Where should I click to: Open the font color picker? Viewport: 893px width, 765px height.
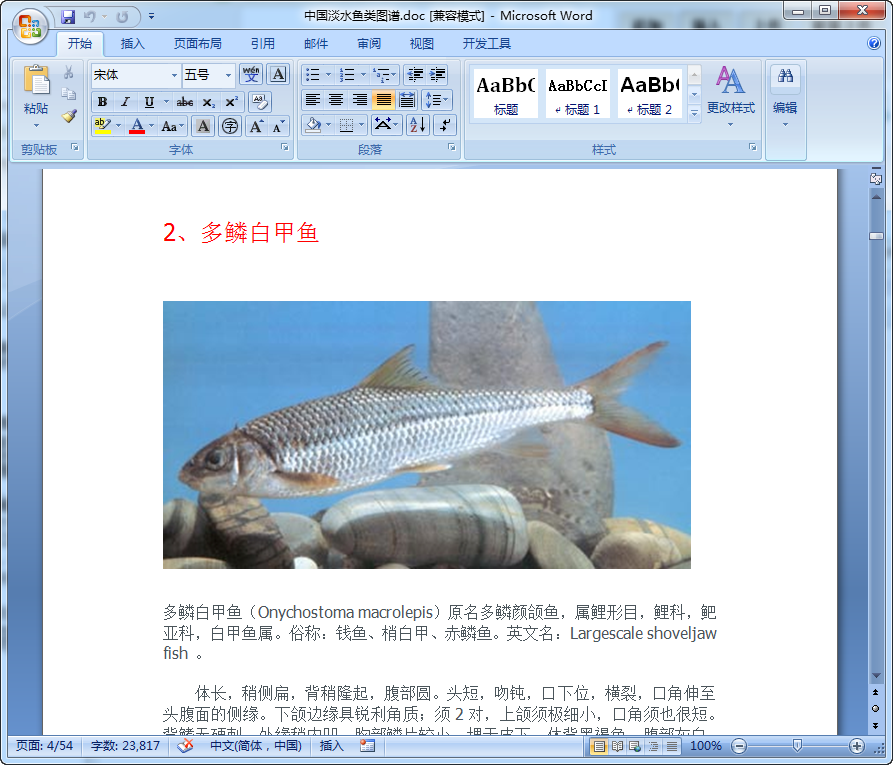(x=138, y=125)
